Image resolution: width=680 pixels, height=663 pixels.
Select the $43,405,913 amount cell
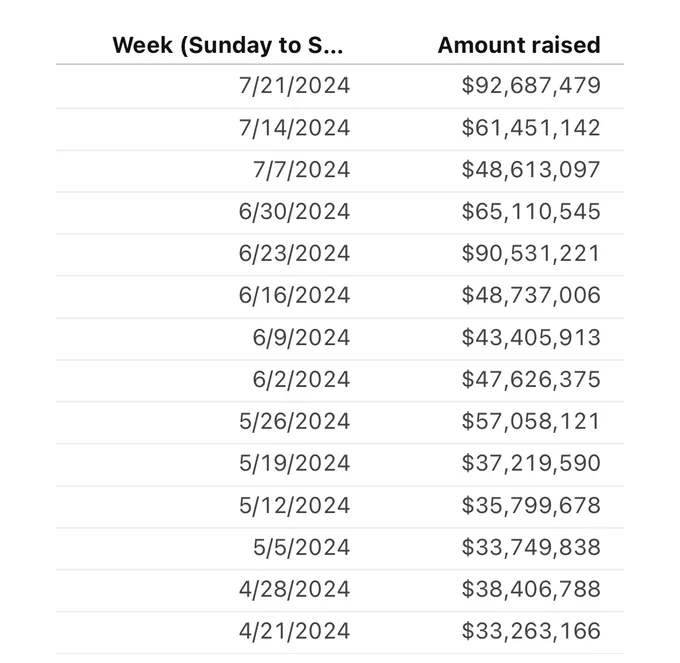[531, 337]
